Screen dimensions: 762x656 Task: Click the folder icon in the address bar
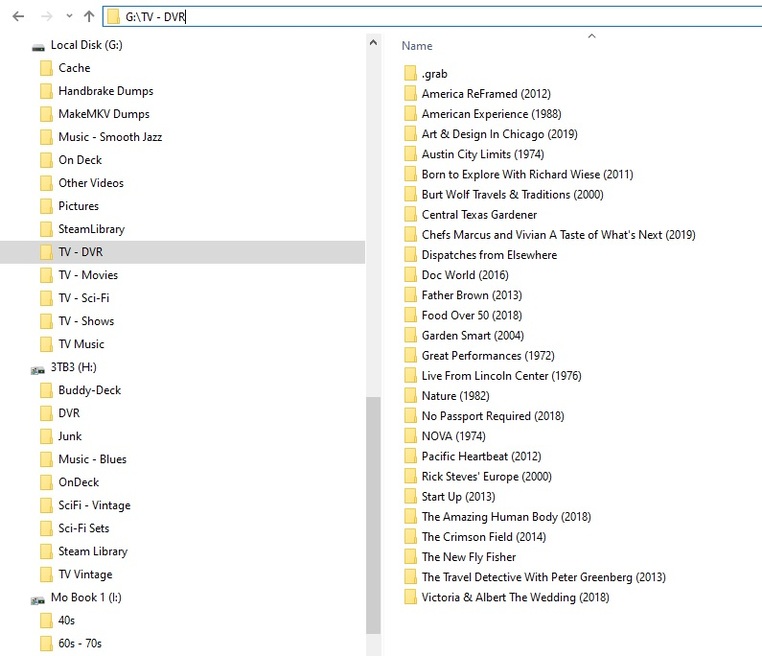pos(113,17)
